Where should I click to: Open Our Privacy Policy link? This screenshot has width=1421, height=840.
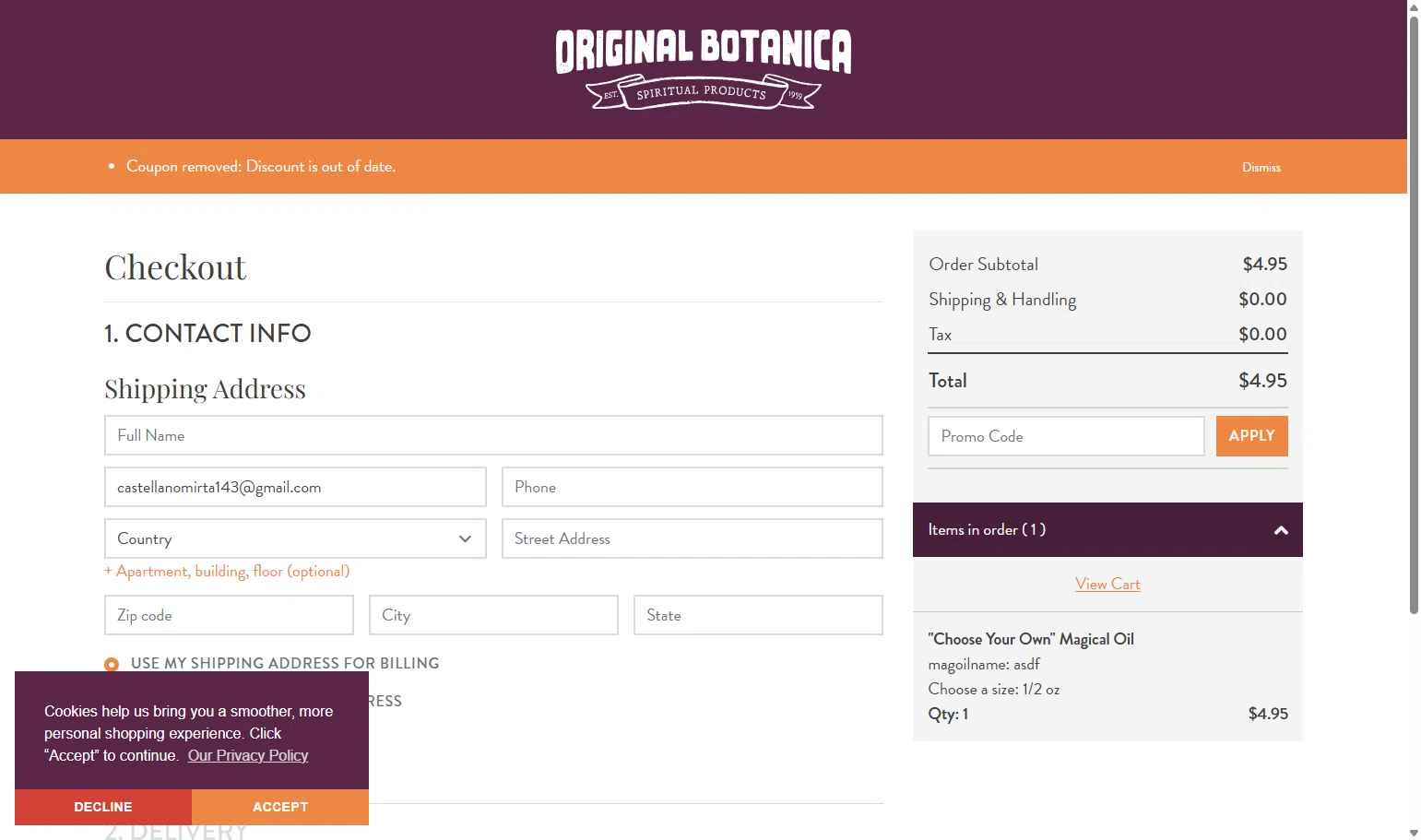click(248, 755)
